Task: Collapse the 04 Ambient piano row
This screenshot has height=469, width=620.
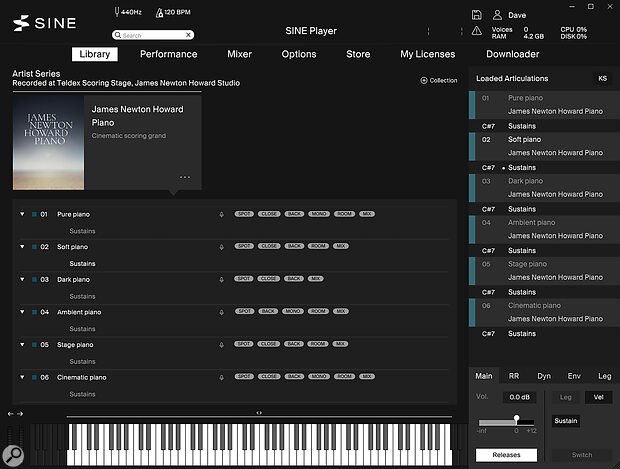Action: [22, 312]
